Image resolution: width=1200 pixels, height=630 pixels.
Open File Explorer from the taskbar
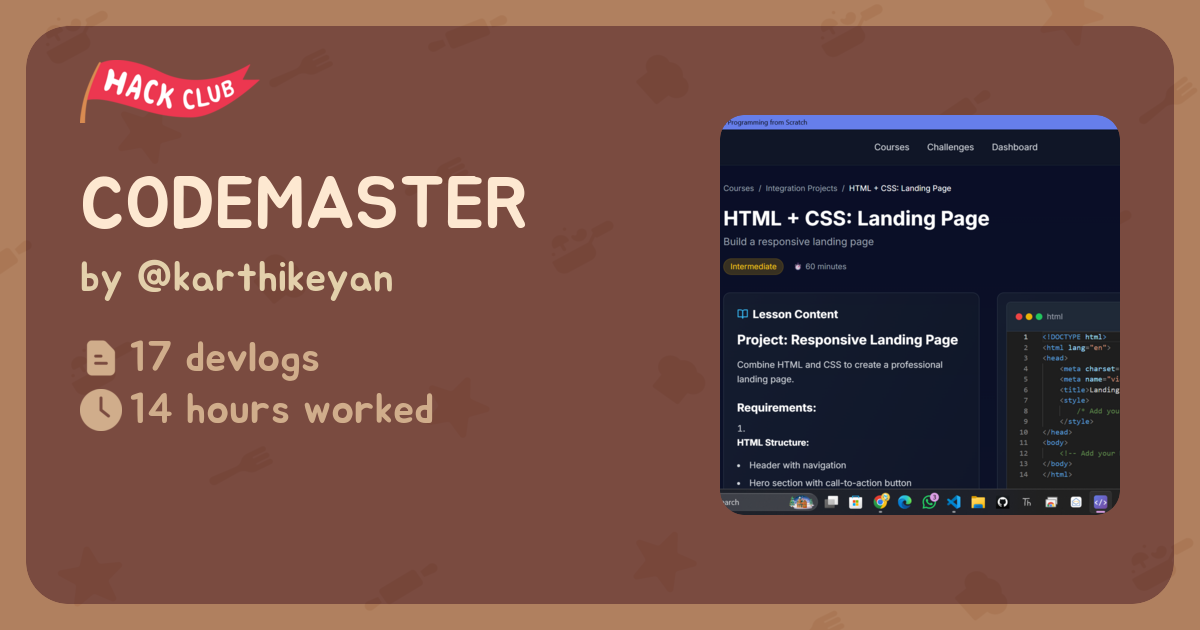coord(978,502)
